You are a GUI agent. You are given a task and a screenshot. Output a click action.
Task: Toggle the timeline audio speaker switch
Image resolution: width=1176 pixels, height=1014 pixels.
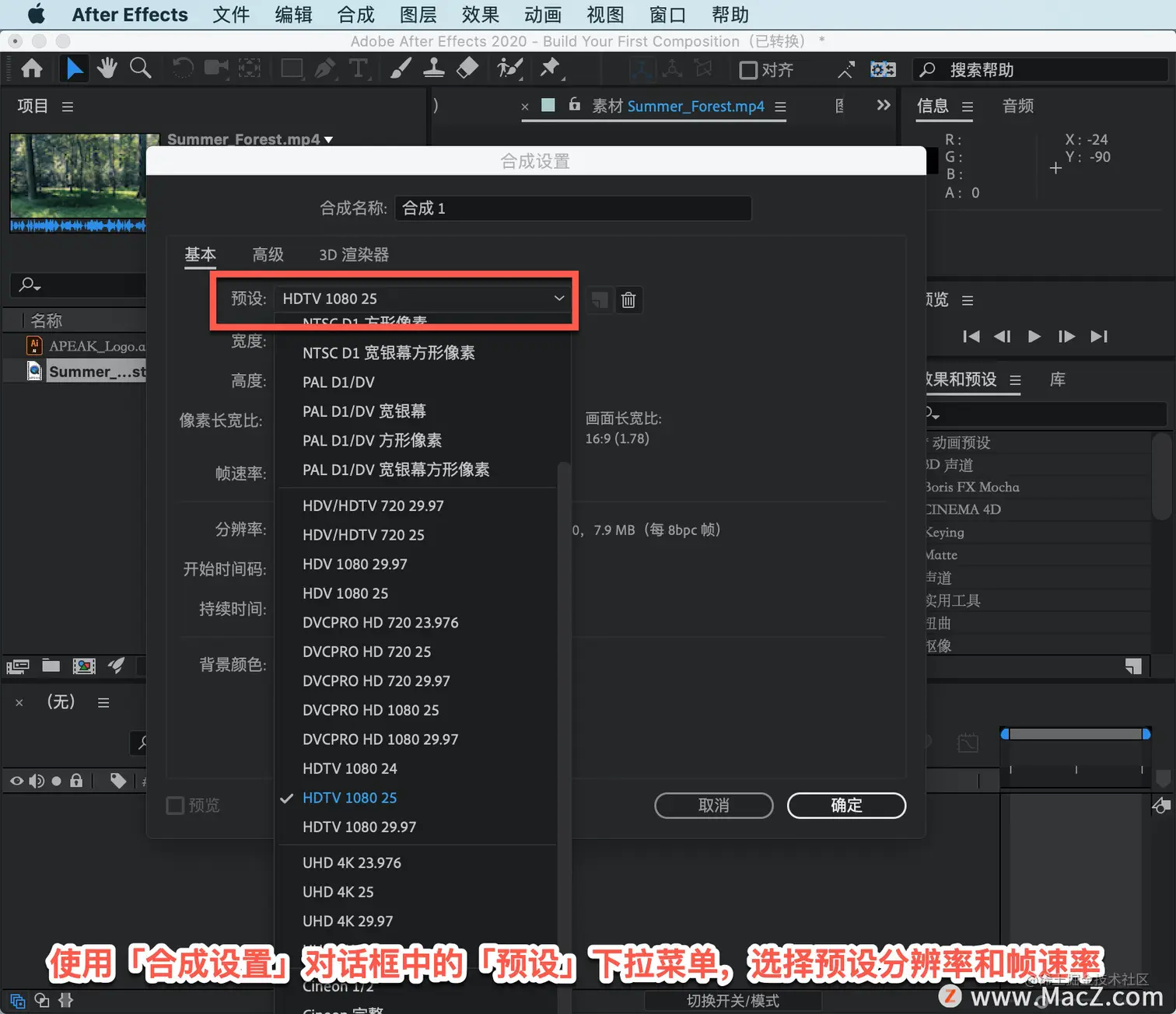[x=37, y=781]
